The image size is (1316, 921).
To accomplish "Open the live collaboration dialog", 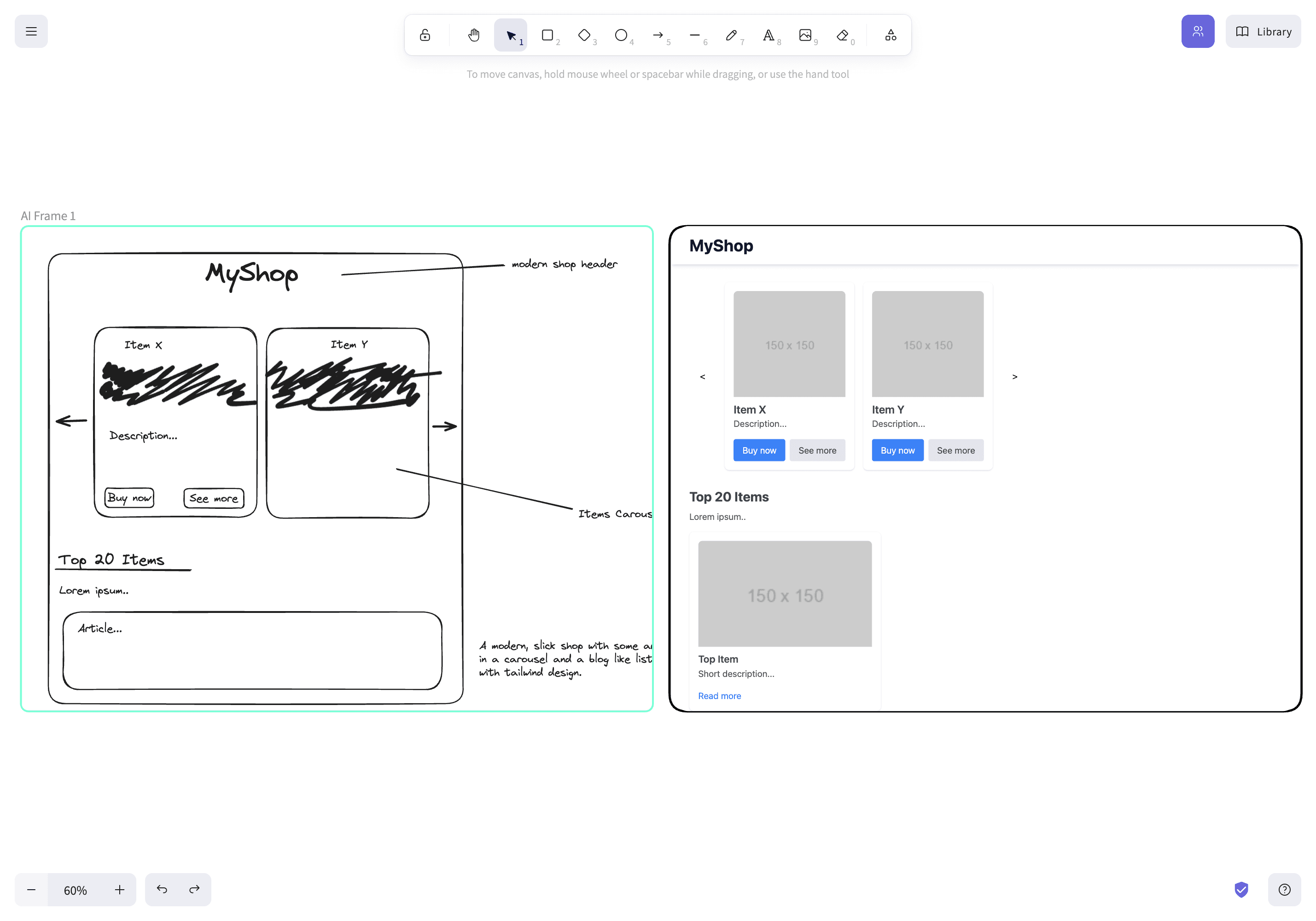I will [x=1197, y=31].
